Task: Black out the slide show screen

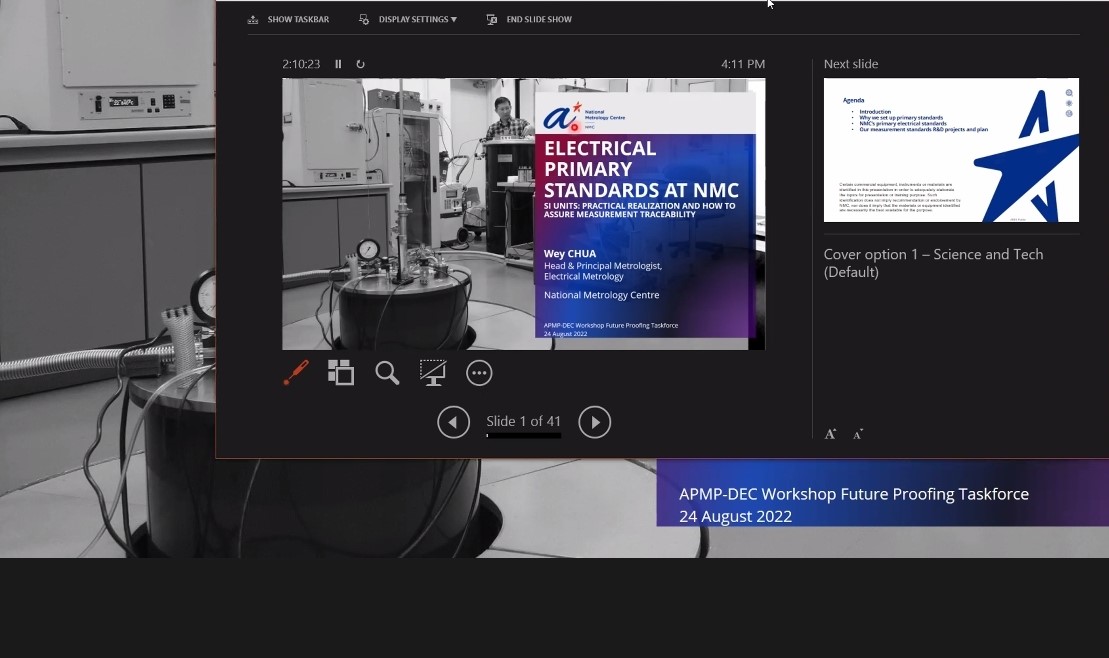Action: (x=432, y=373)
